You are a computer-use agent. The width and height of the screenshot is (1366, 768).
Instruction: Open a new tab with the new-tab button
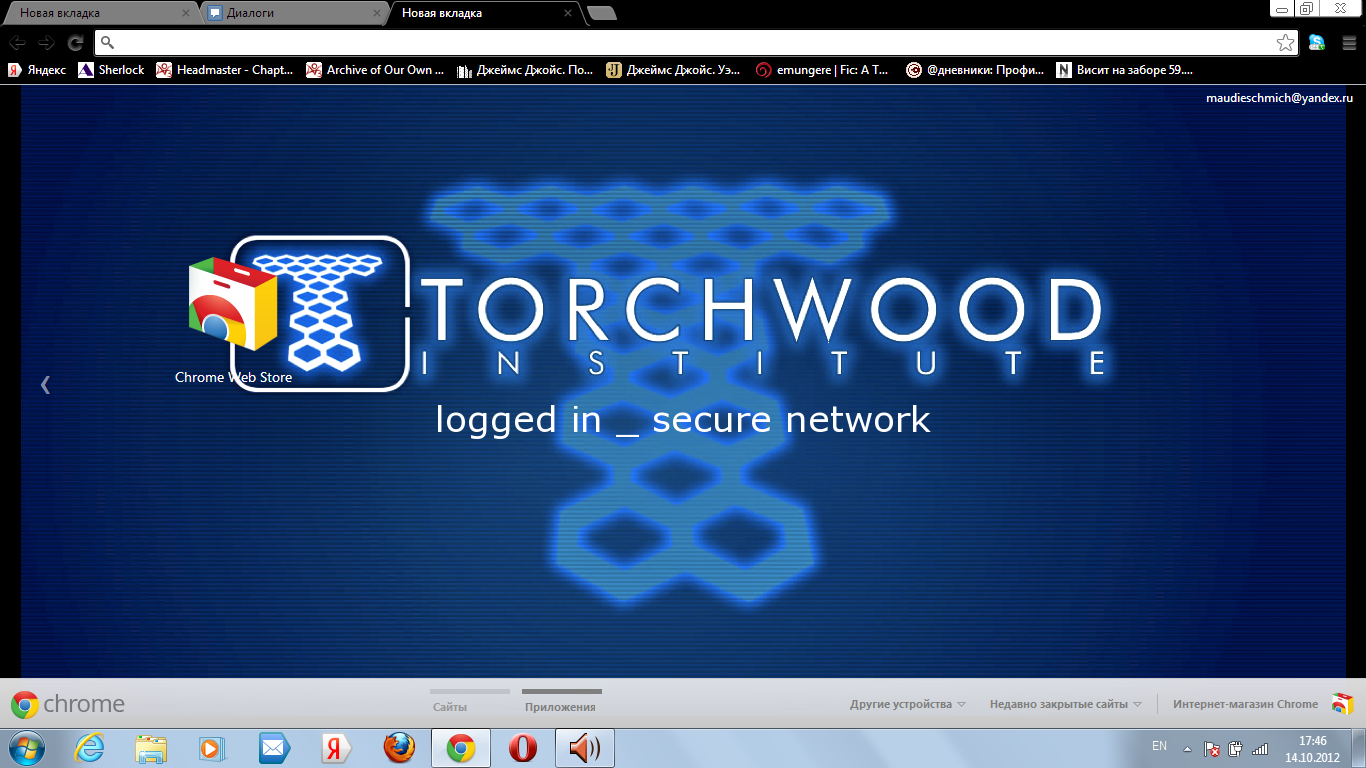[602, 13]
